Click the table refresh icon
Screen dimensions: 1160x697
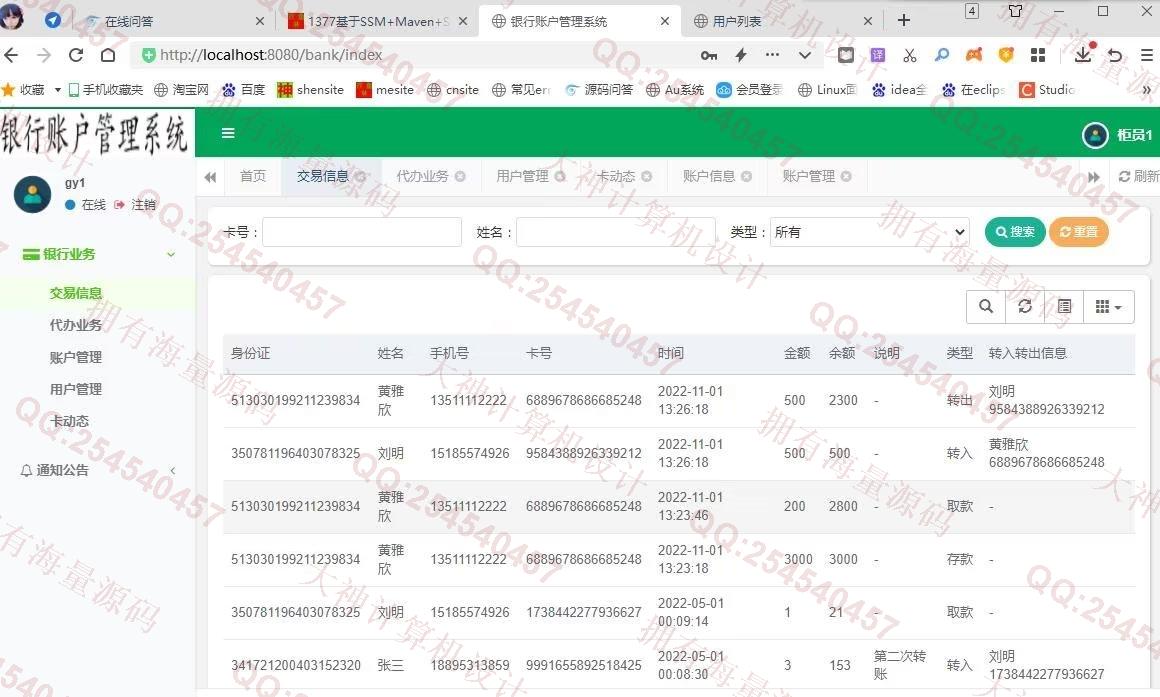[x=1025, y=307]
